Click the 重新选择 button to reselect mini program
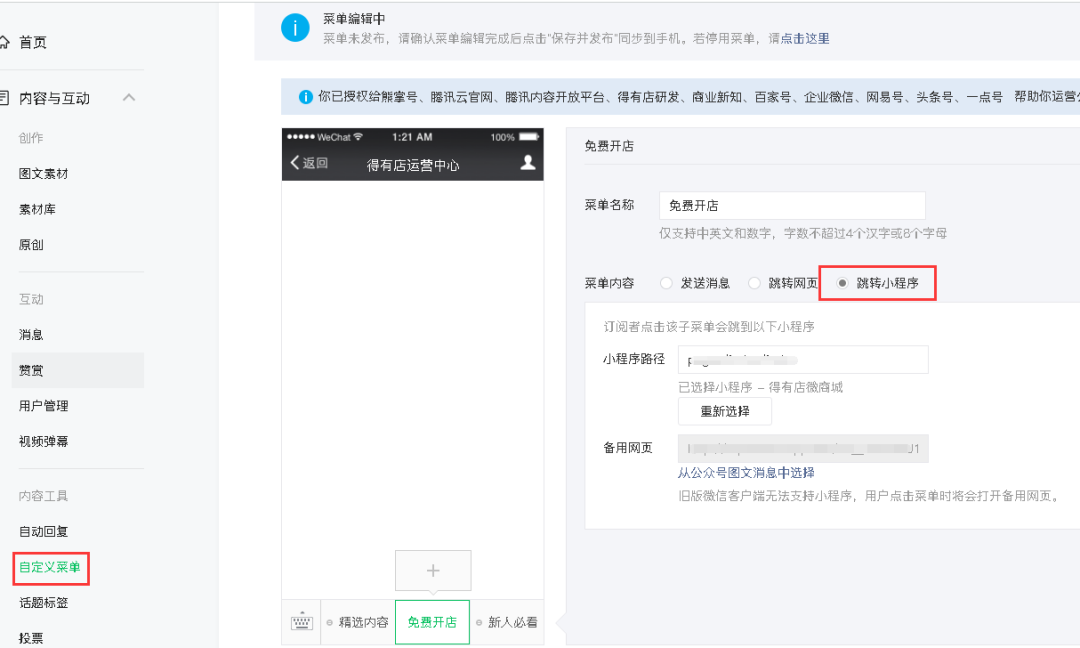The height and width of the screenshot is (648, 1080). pos(724,411)
